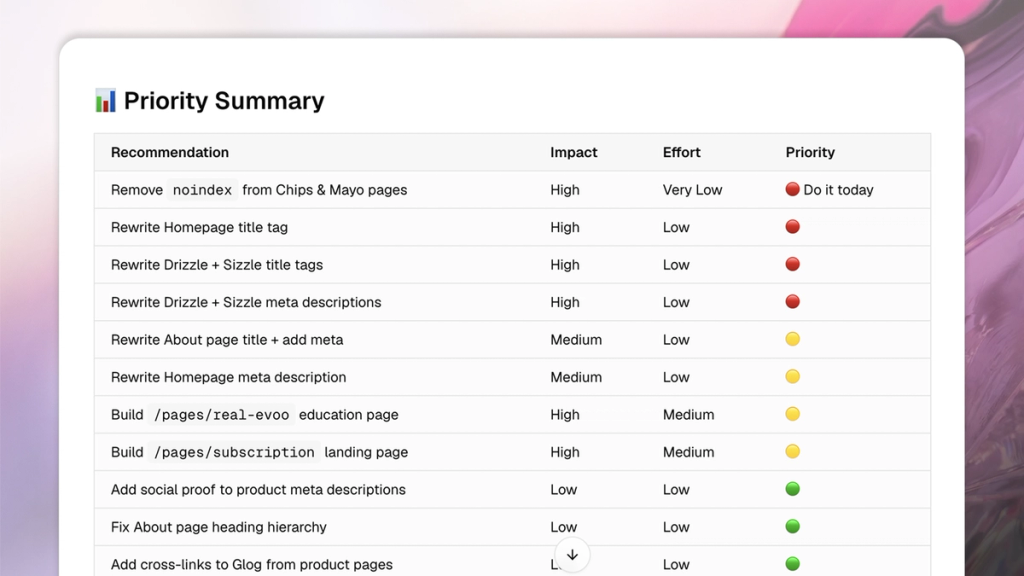Click 'Rewrite About page title + add meta'

click(x=227, y=340)
